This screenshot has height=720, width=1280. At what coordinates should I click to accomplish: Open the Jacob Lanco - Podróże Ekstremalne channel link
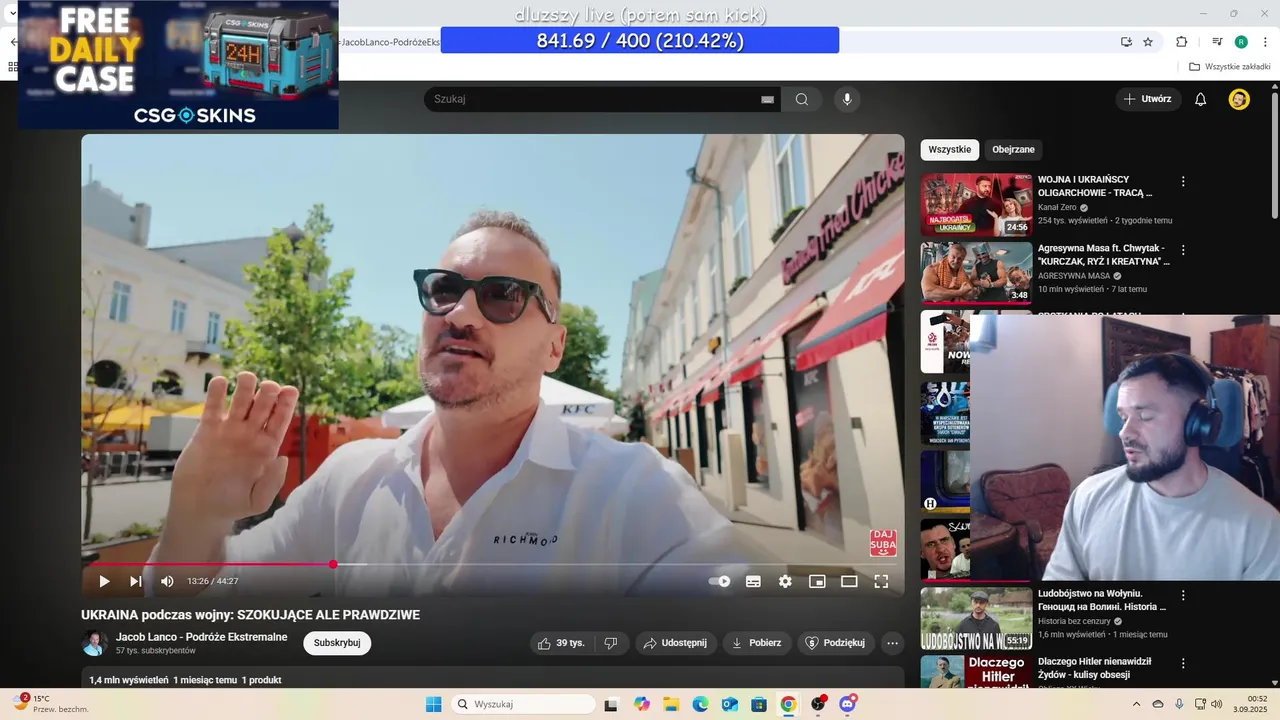pyautogui.click(x=201, y=637)
